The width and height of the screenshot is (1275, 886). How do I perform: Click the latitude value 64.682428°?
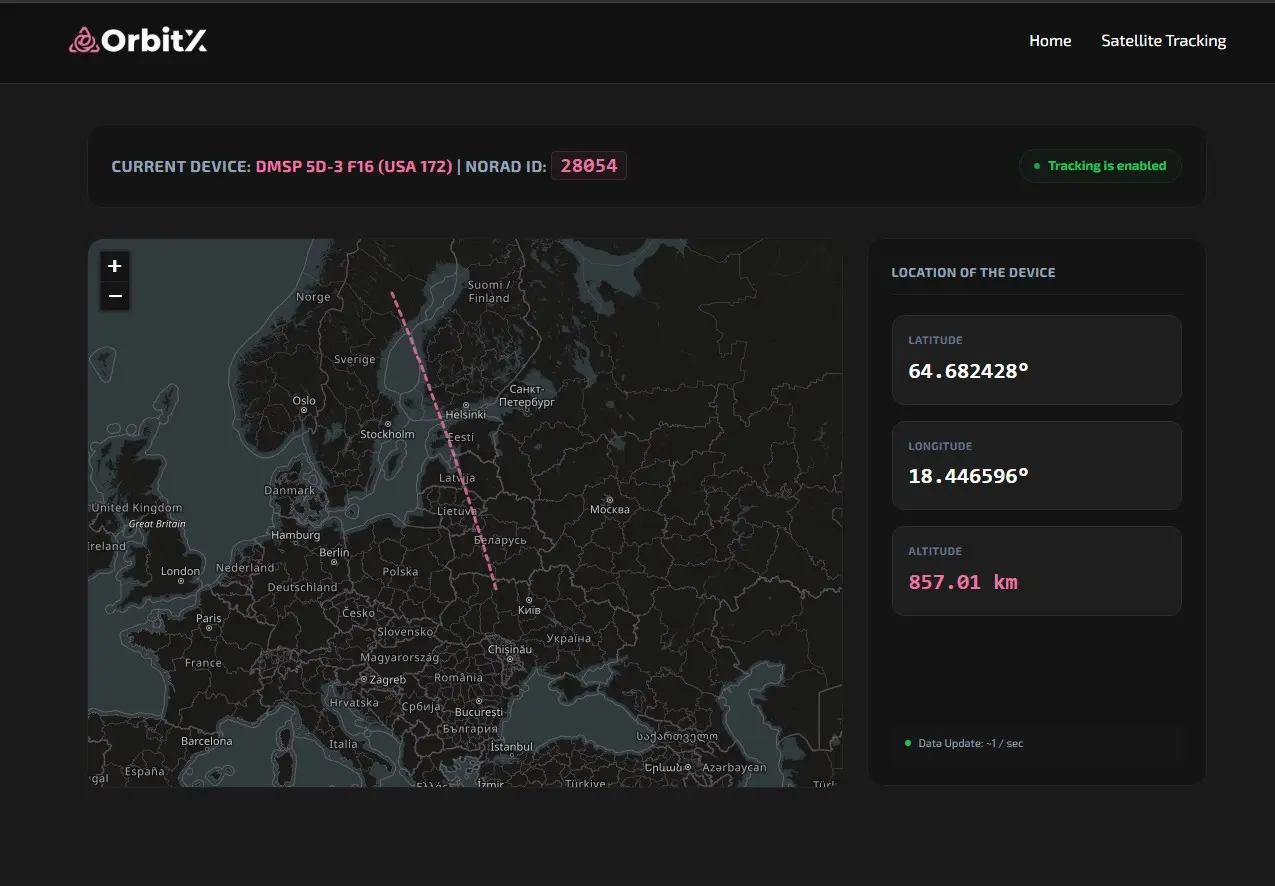[x=968, y=371]
